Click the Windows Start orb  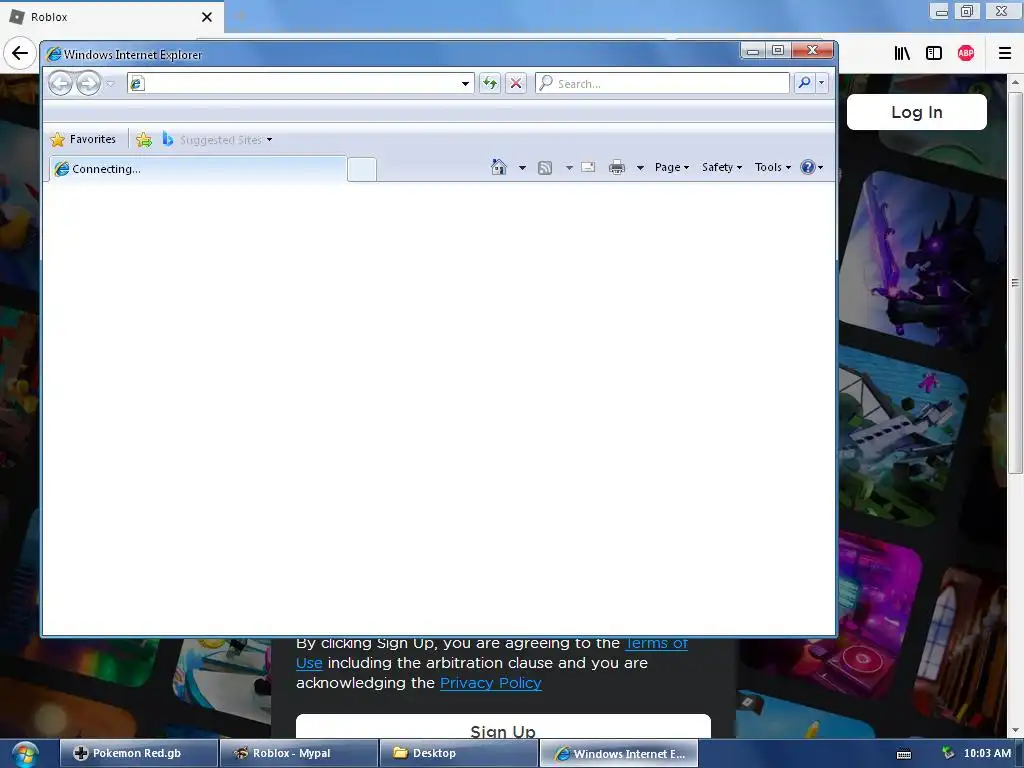click(x=25, y=754)
